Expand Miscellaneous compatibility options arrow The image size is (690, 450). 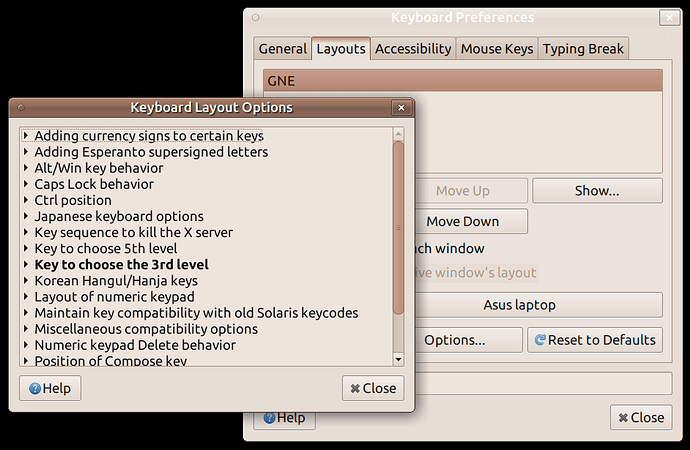(26, 329)
